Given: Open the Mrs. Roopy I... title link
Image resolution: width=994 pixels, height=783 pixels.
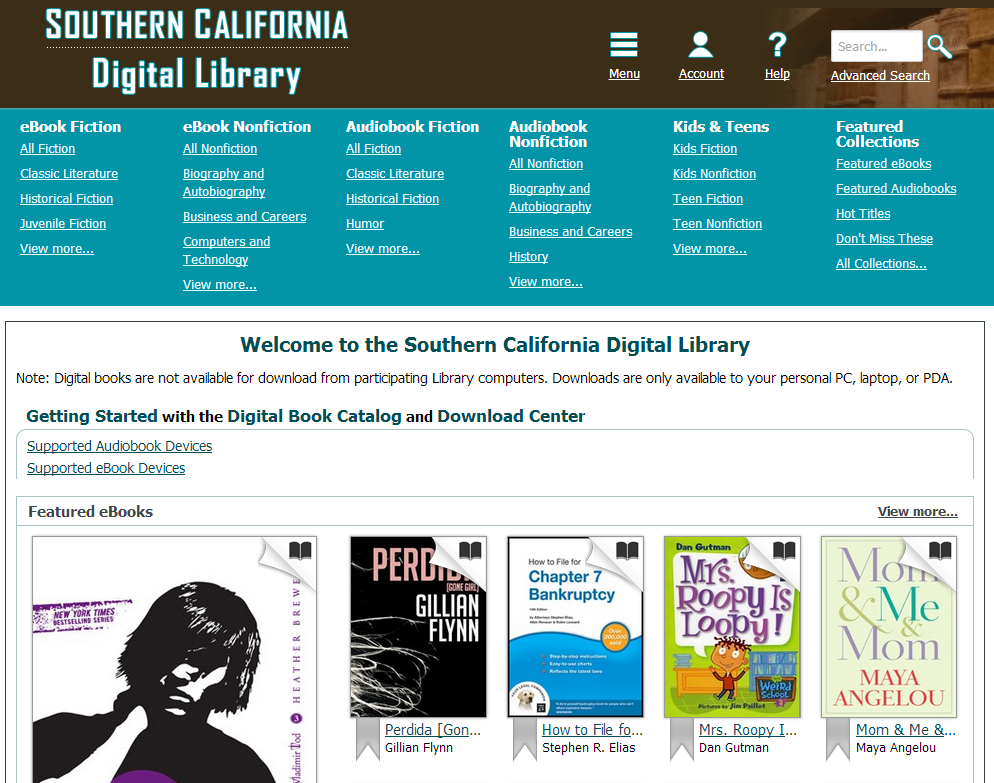Looking at the screenshot, I should [748, 730].
